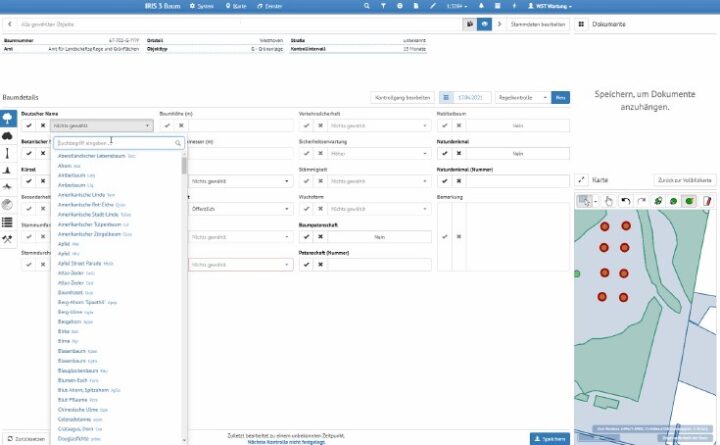Viewport: 720px width, 445px height.
Task: Click the hammer and axe tools icon
Action: click(x=9, y=238)
